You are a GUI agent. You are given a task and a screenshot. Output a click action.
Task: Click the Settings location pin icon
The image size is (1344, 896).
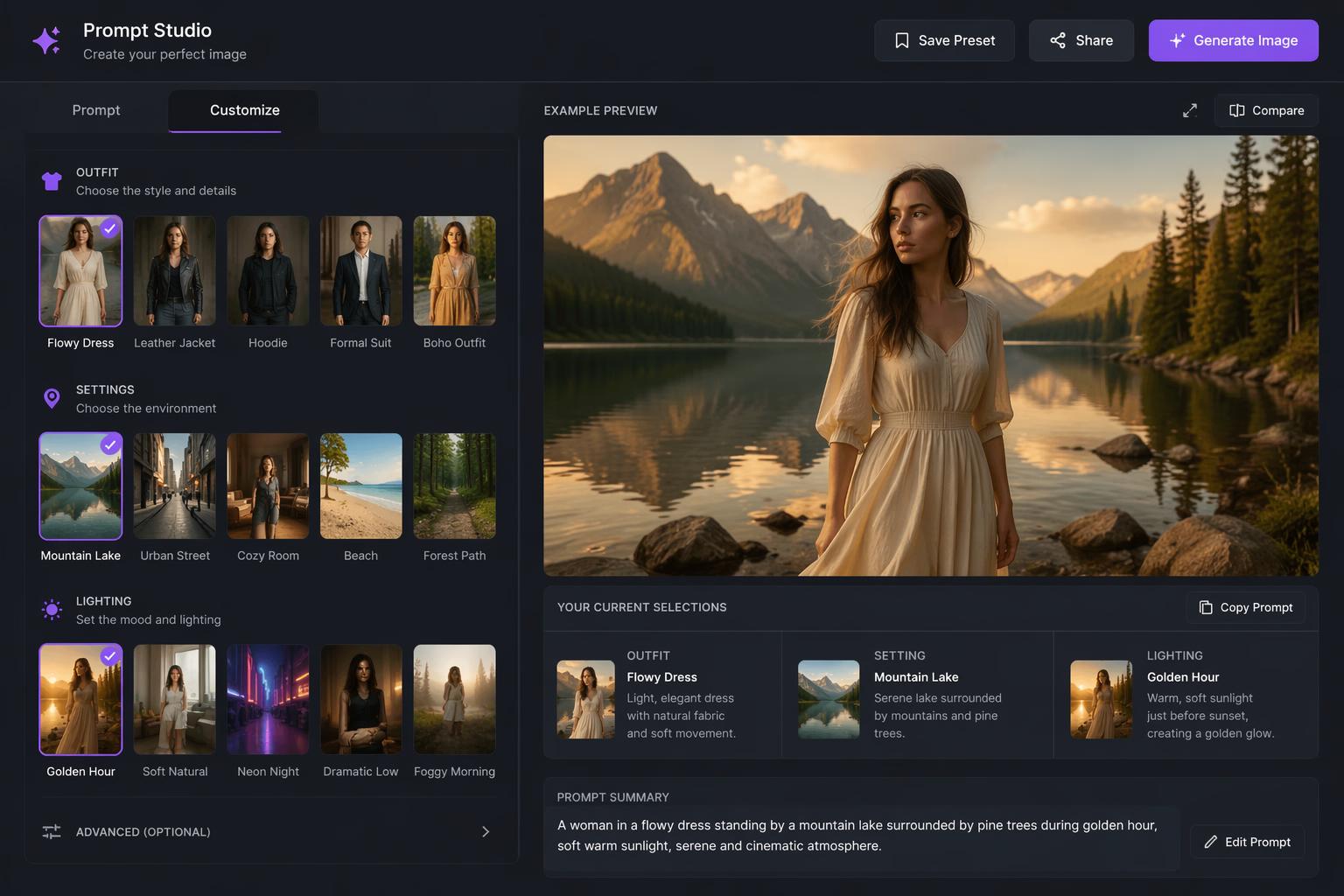[x=52, y=399]
